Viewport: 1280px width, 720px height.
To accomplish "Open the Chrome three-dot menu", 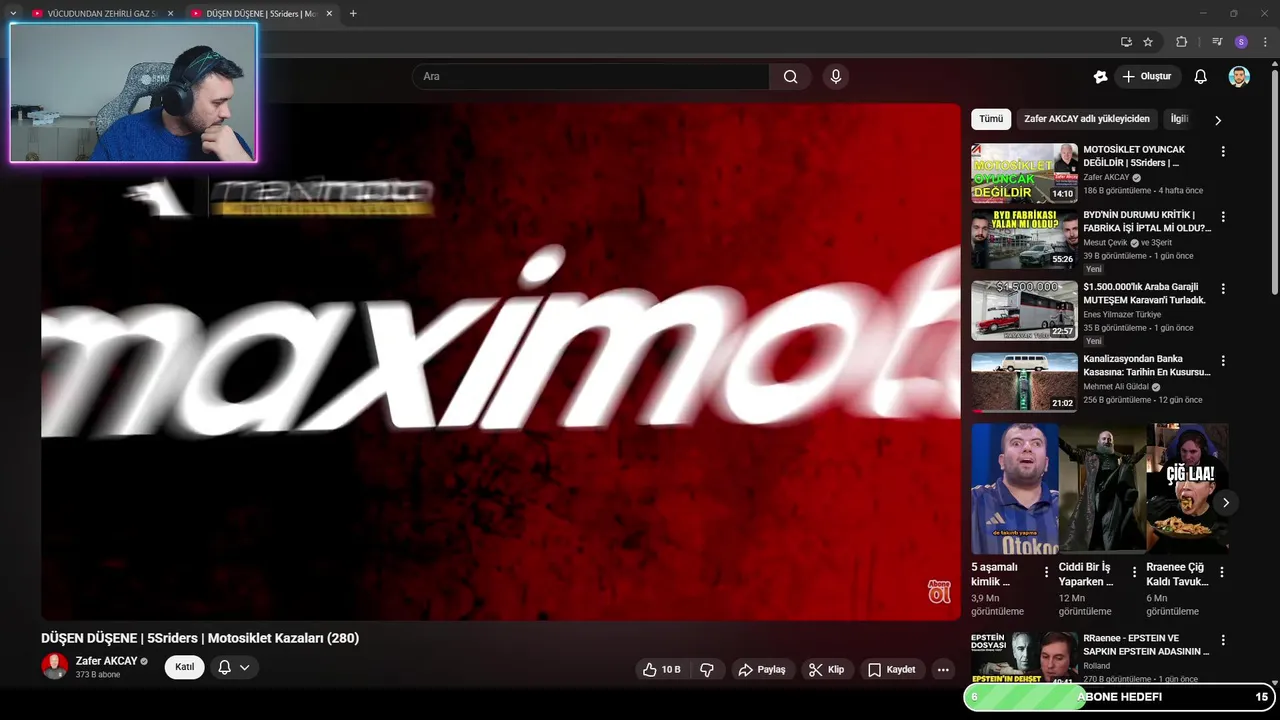I will [x=1265, y=42].
